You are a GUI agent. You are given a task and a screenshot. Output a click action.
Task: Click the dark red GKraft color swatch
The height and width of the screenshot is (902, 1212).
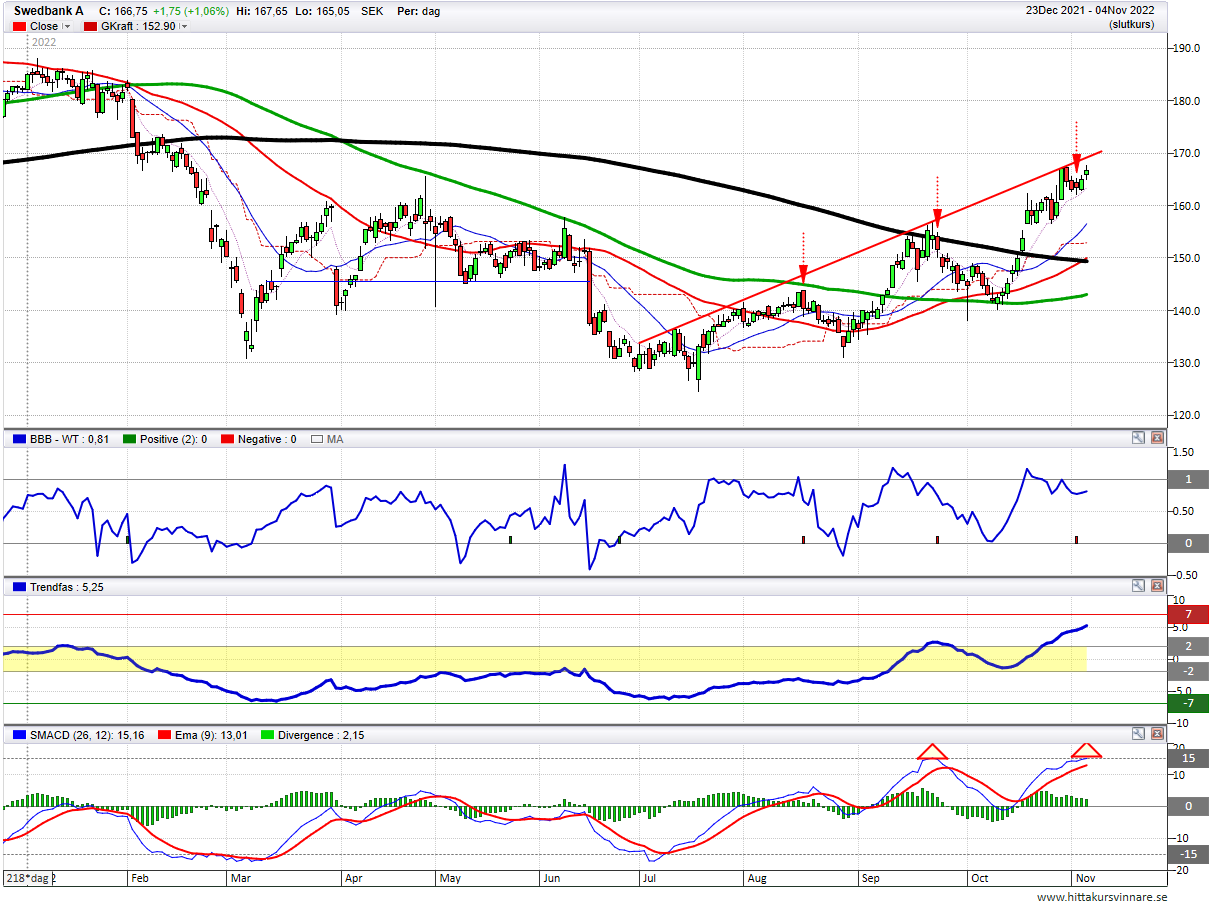(x=90, y=27)
